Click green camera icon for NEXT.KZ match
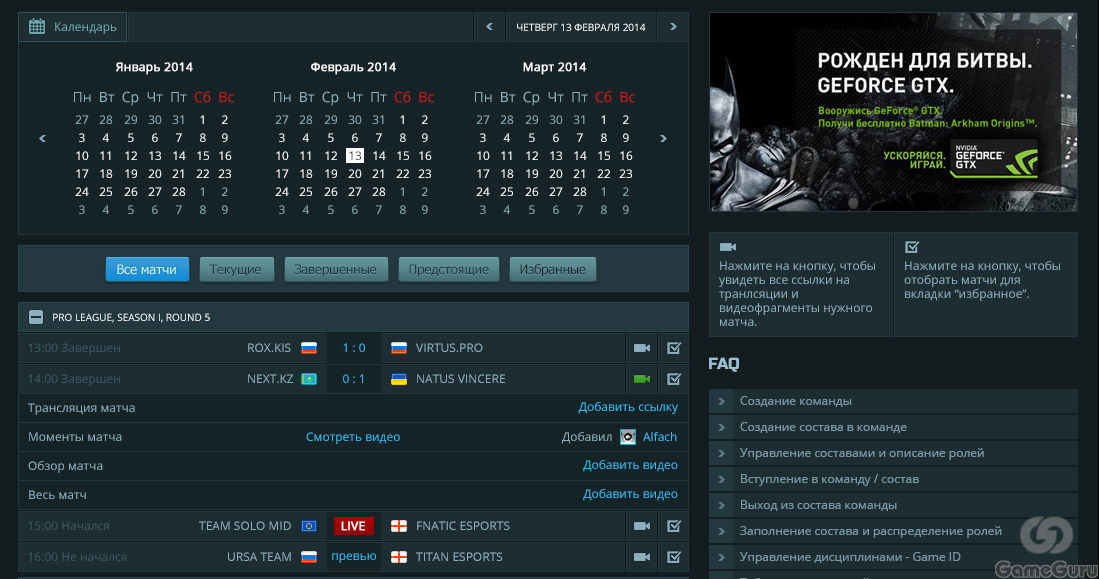 (641, 379)
